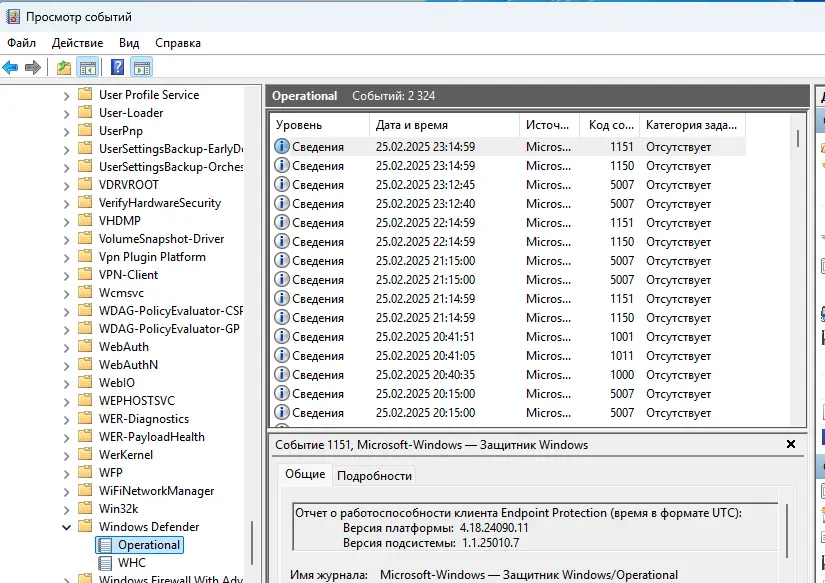Go up one level with folder-arrow icon
Viewport: 825px width, 583px height.
coord(64,67)
